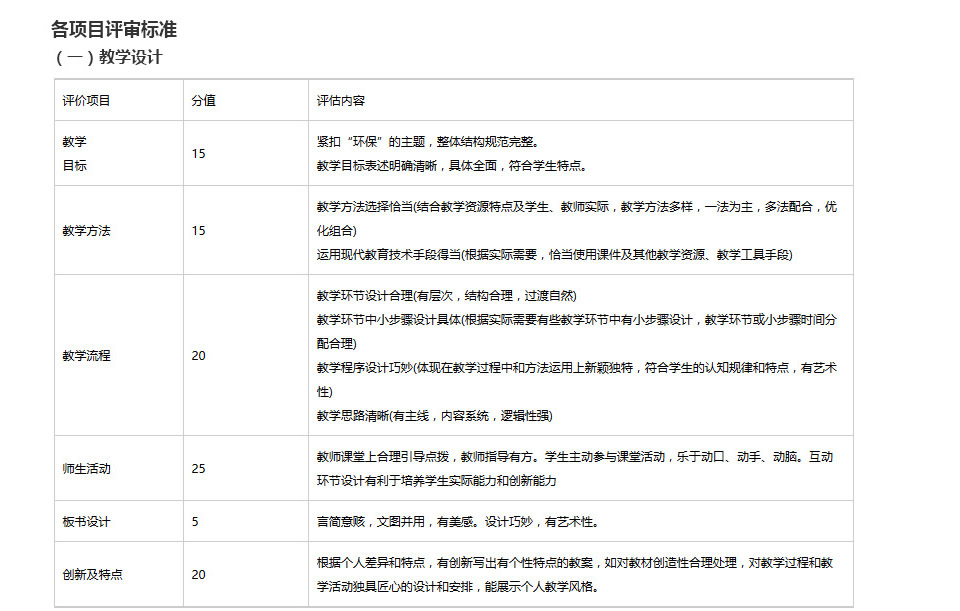Click the 评价项目 column header
This screenshot has height=611, width=960.
tap(86, 100)
